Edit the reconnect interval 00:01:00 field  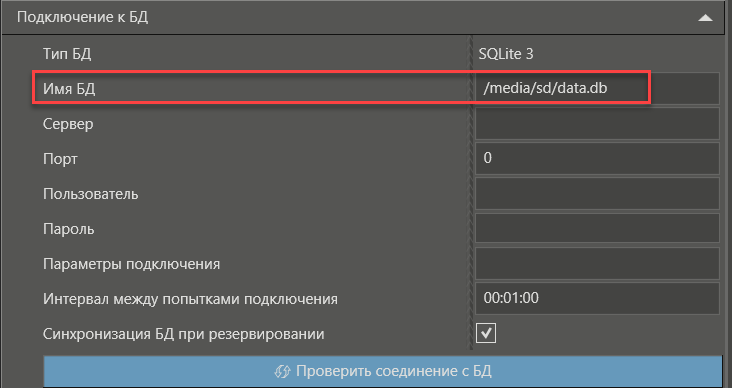coord(598,298)
